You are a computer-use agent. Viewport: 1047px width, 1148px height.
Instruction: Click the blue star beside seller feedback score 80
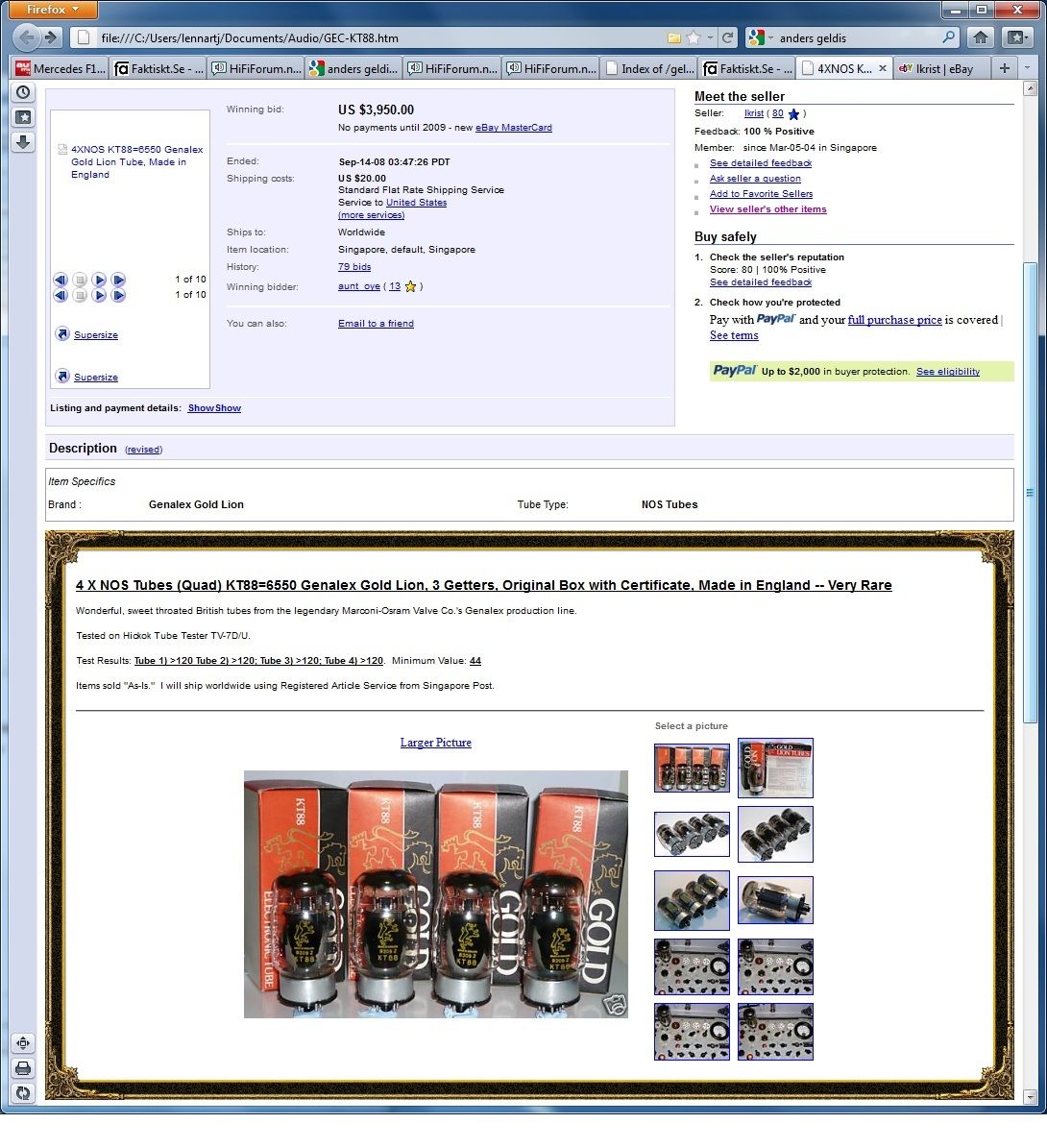793,114
